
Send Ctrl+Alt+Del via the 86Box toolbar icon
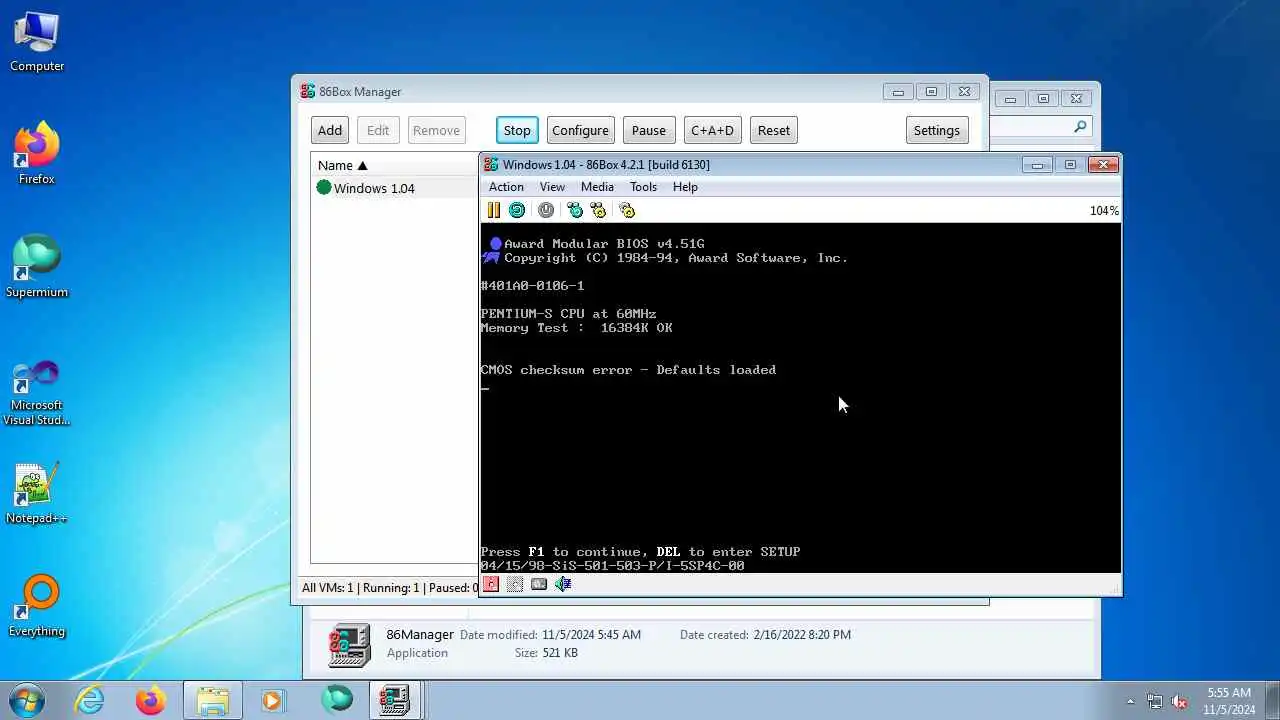[575, 210]
